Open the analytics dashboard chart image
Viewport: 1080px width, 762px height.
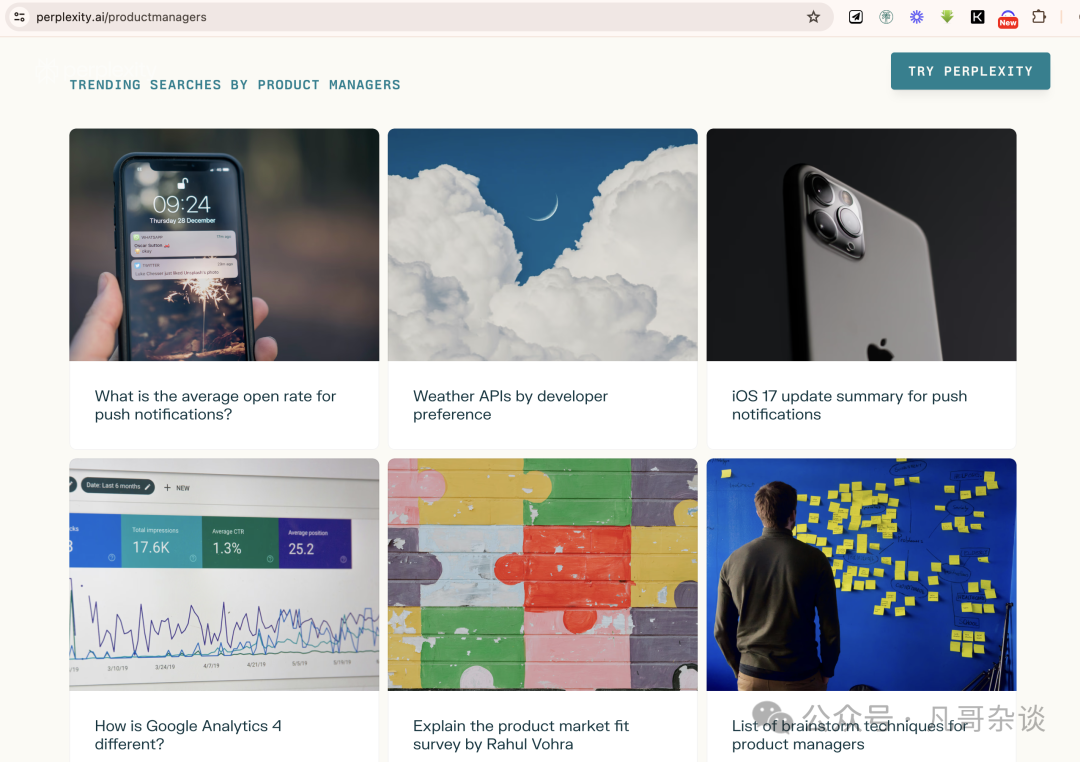point(224,575)
